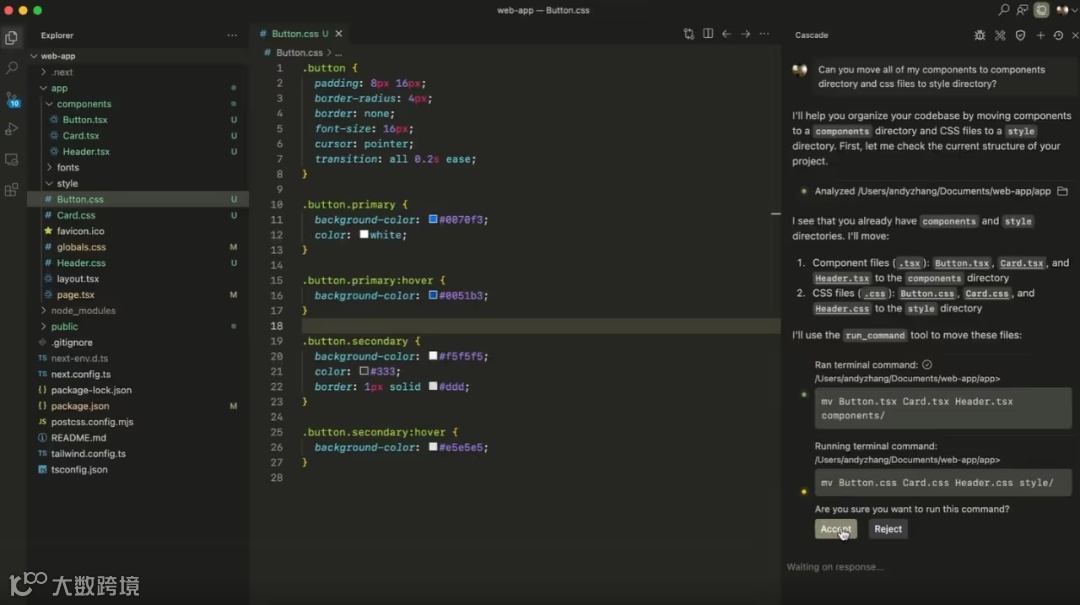Open editor more actions ellipsis

tap(765, 34)
